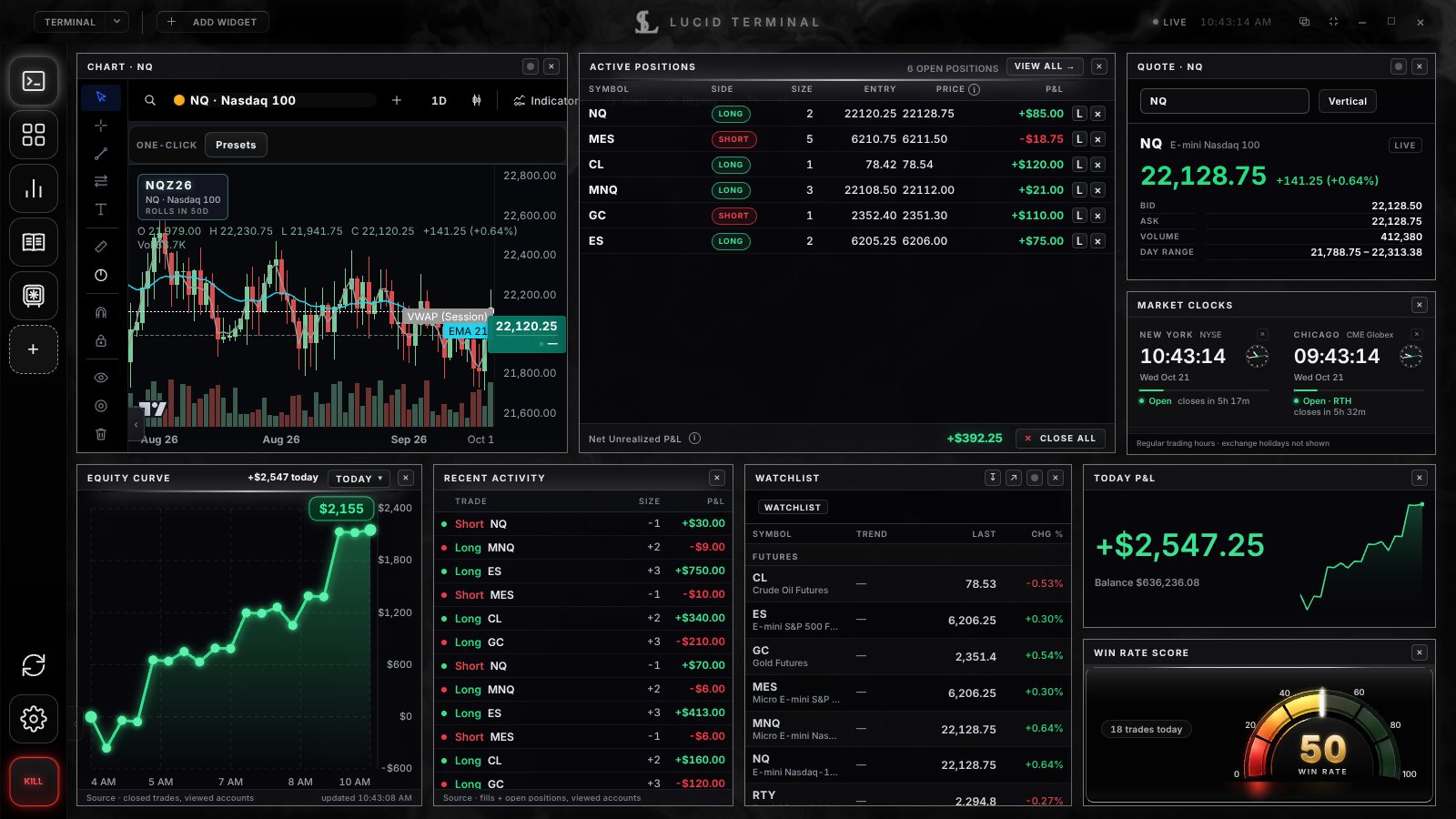
Task: Click CLOSE ALL positions button
Action: pos(1059,438)
